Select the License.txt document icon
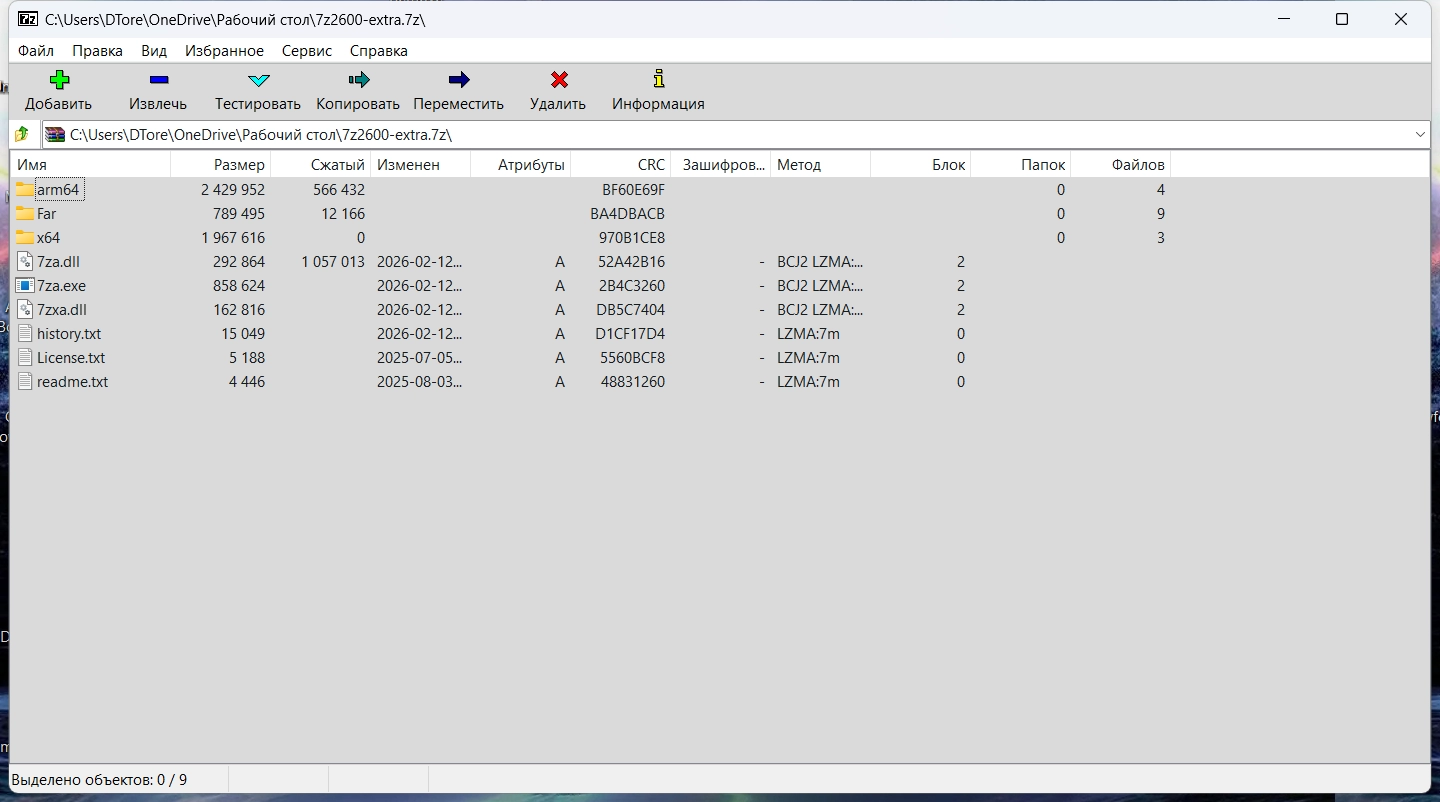 point(25,358)
